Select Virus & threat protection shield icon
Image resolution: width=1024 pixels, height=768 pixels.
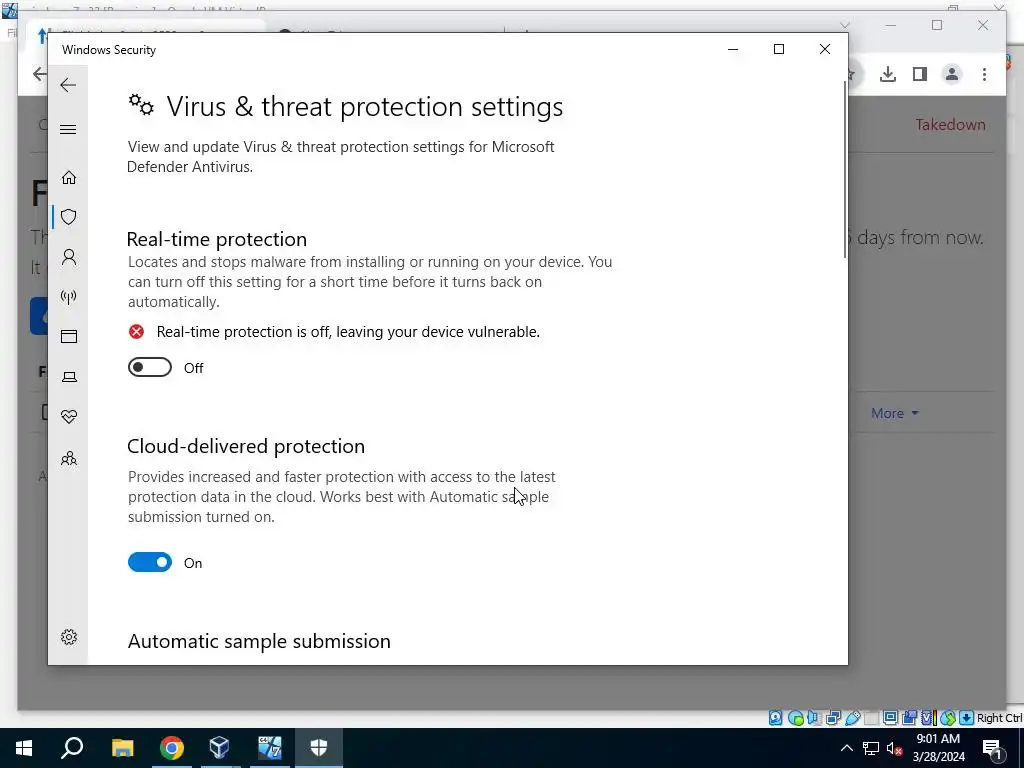click(x=69, y=217)
